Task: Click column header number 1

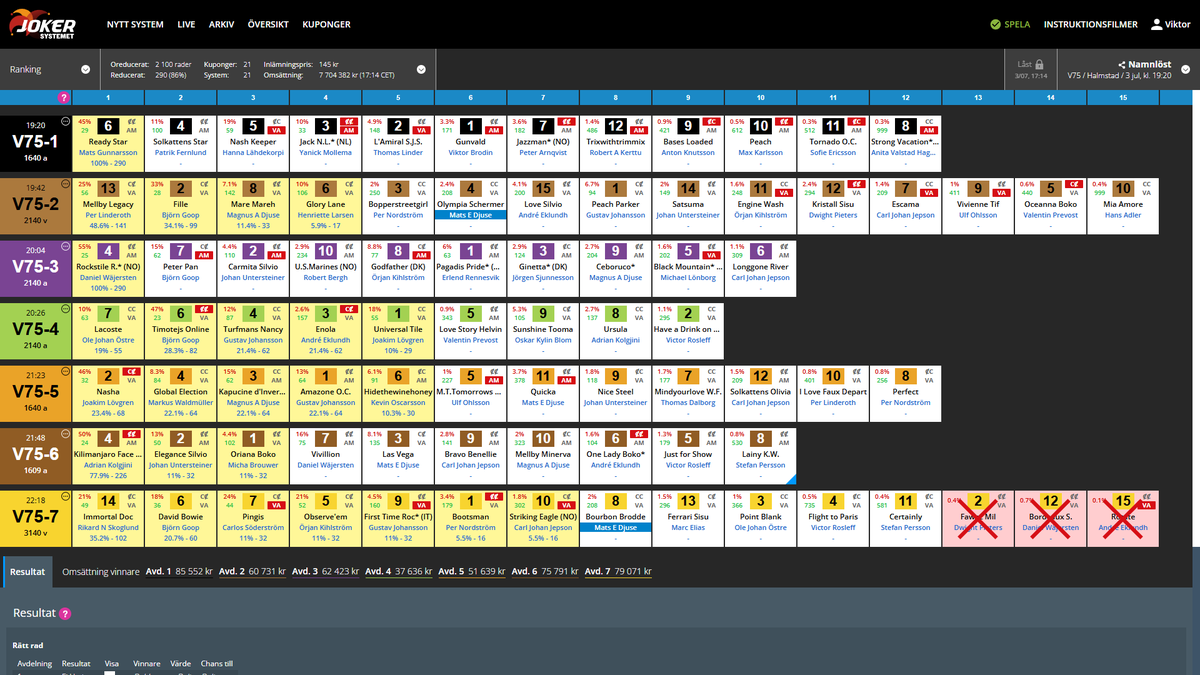Action: (x=106, y=98)
